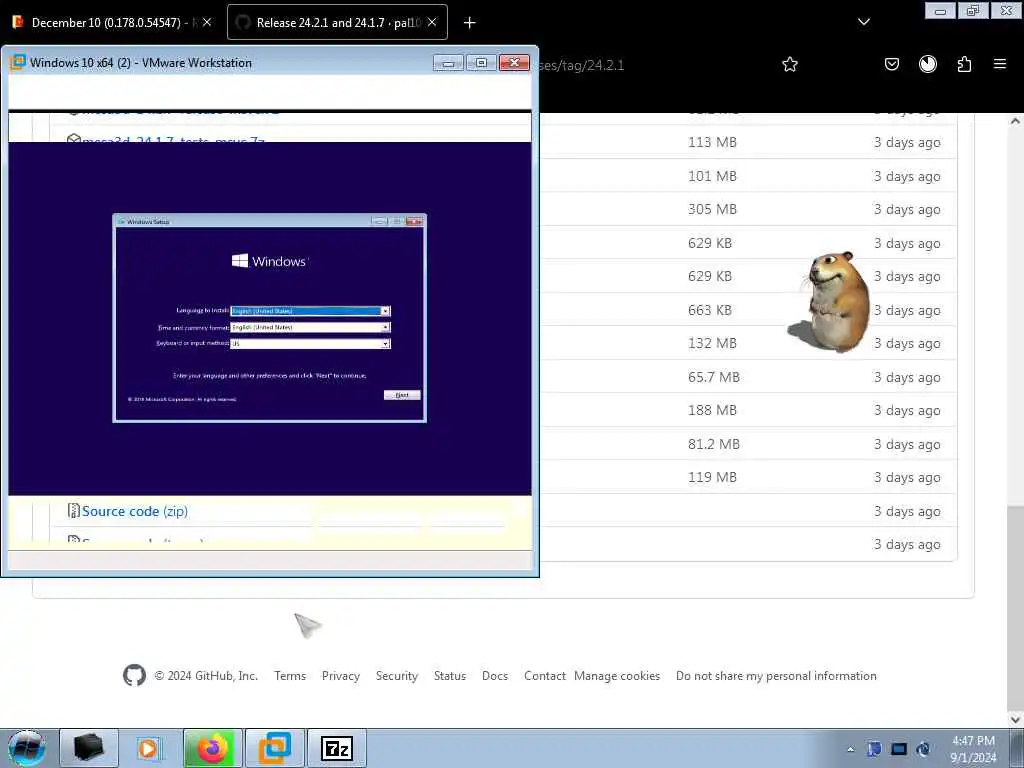The width and height of the screenshot is (1024, 768).
Task: Open the Windows Start orb
Action: point(27,748)
